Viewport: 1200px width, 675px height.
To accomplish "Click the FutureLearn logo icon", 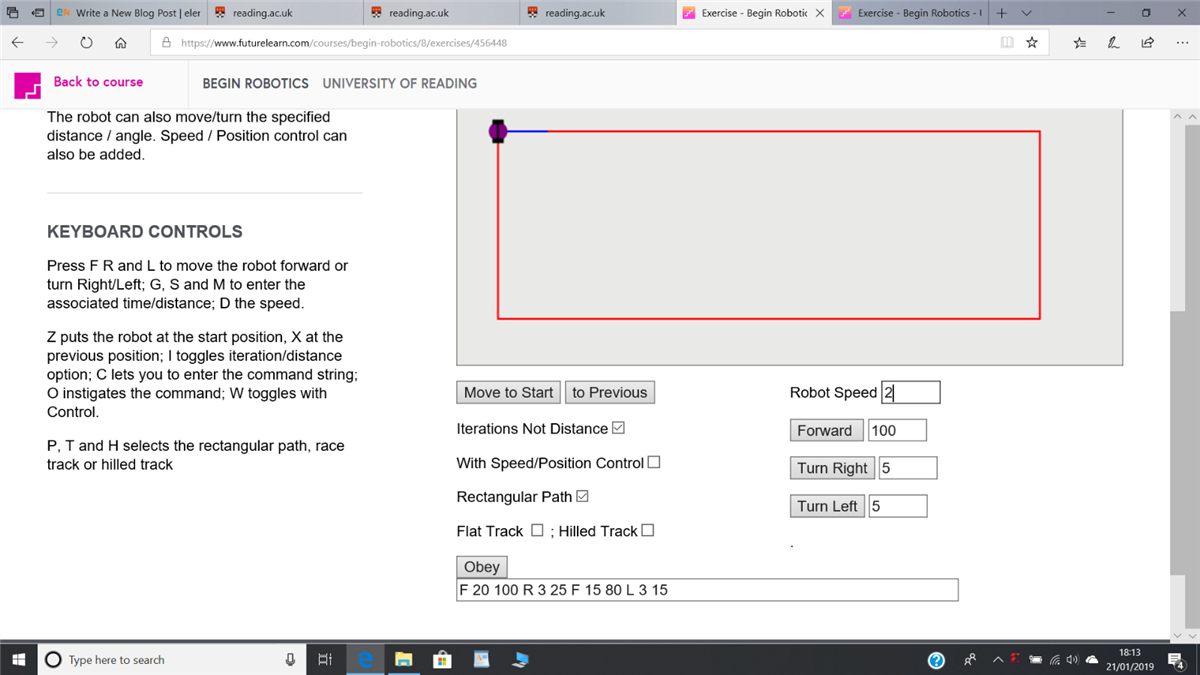I will tap(27, 85).
